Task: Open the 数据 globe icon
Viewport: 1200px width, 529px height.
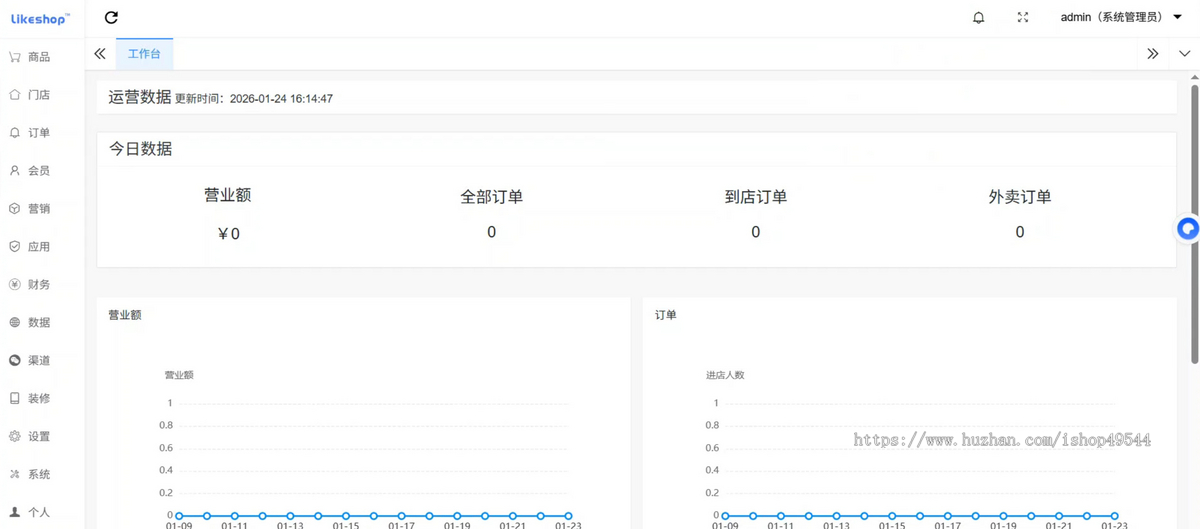Action: pyautogui.click(x=15, y=323)
